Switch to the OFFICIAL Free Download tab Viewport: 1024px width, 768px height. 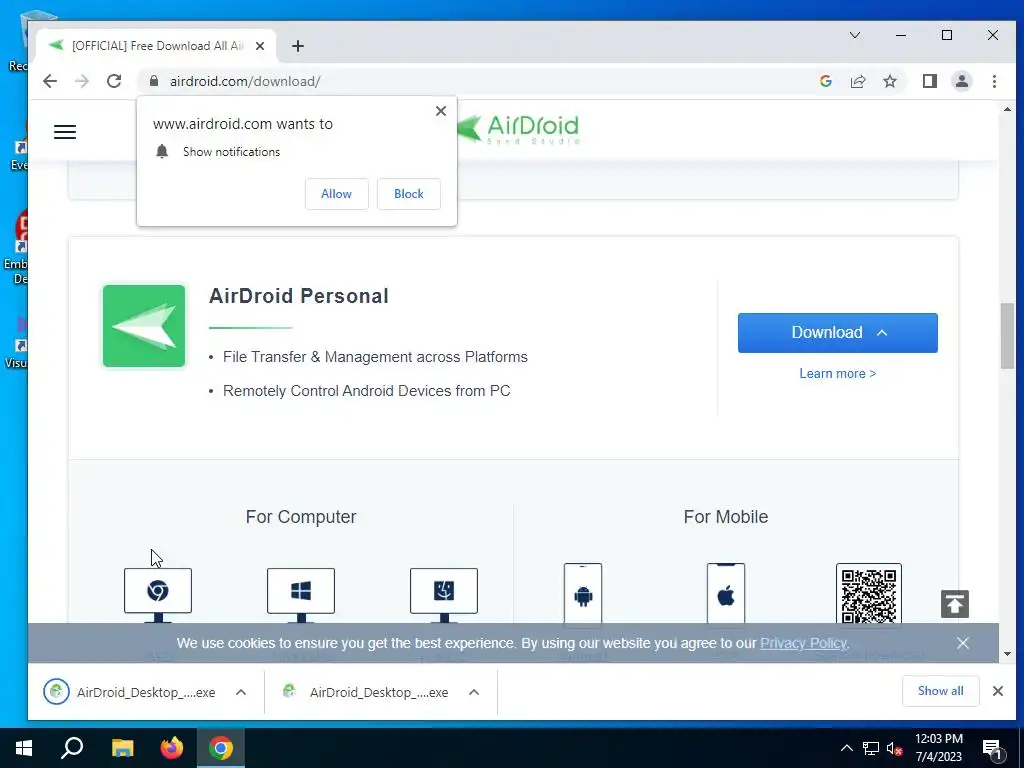[x=157, y=46]
